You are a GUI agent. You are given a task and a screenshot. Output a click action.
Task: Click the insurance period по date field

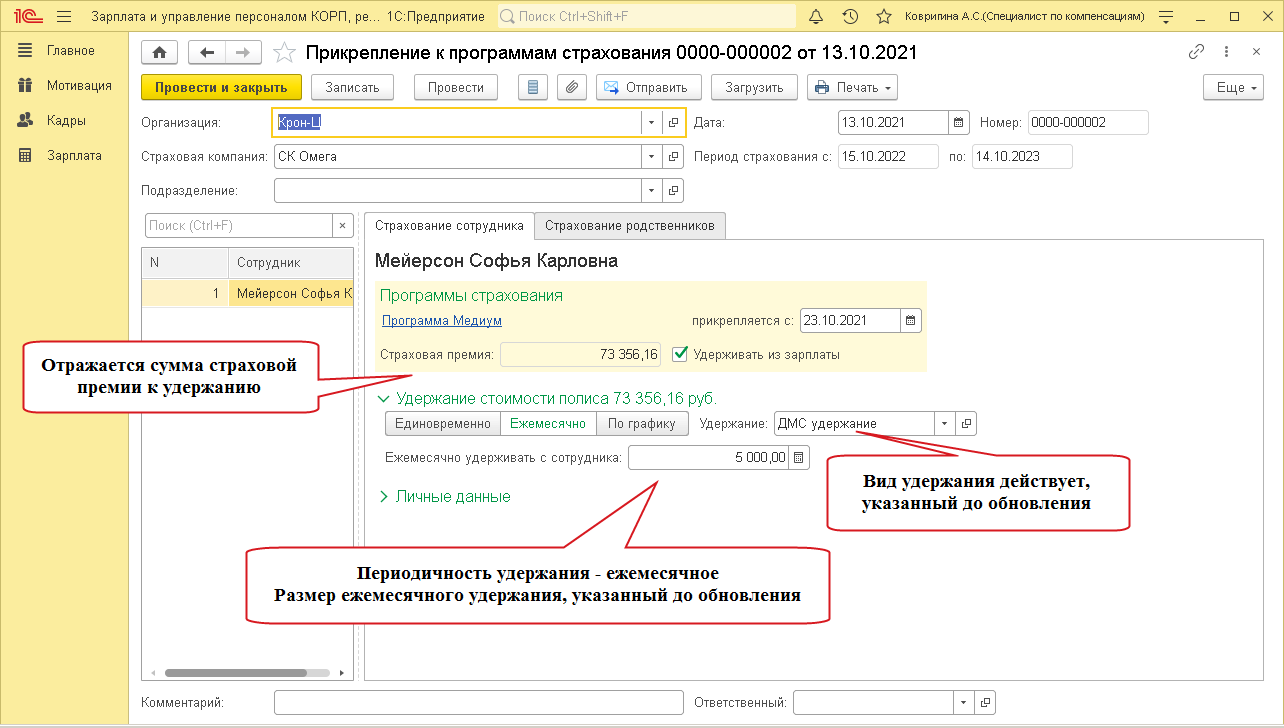point(1022,157)
